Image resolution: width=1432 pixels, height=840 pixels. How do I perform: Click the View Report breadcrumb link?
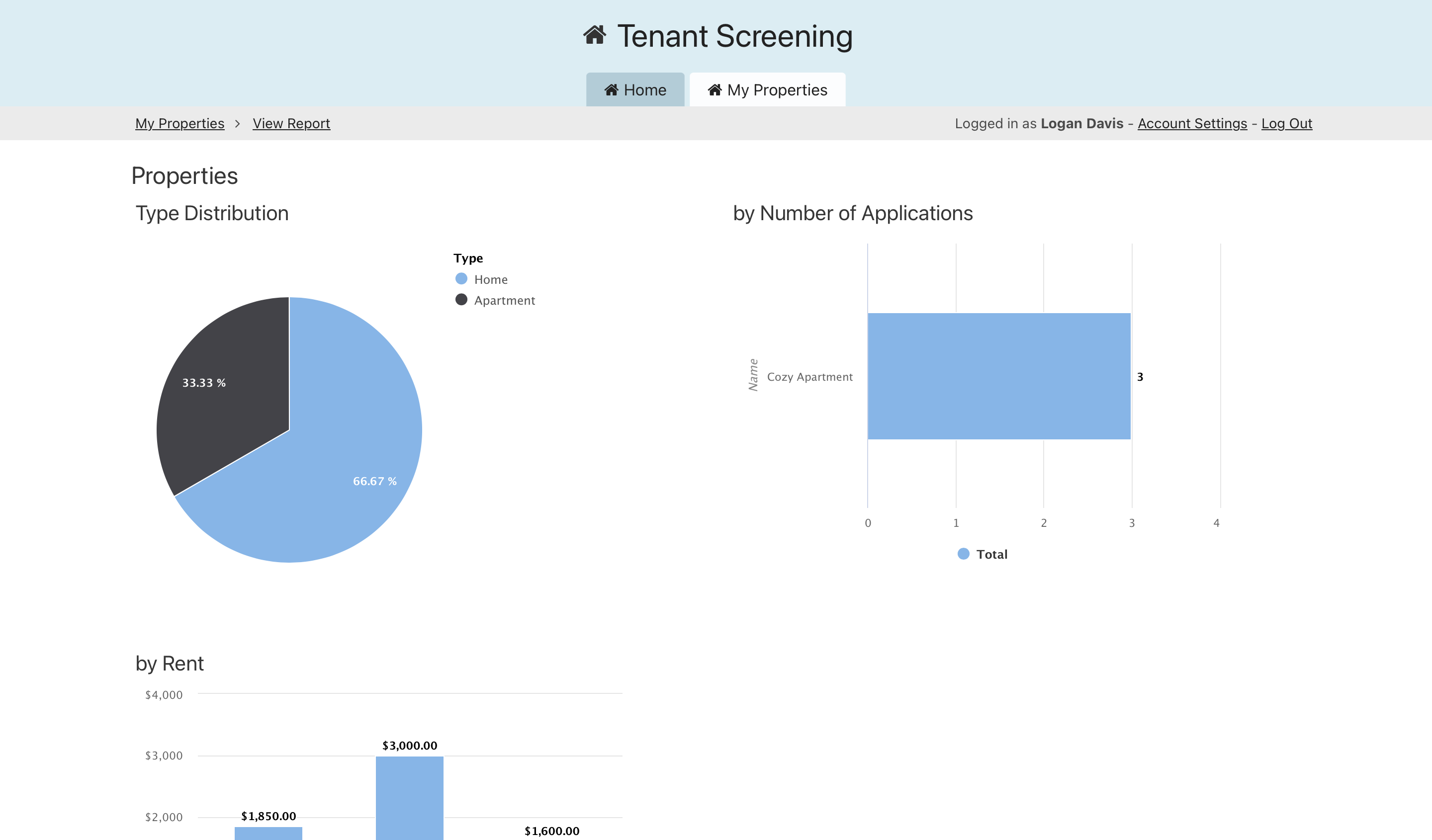tap(291, 123)
